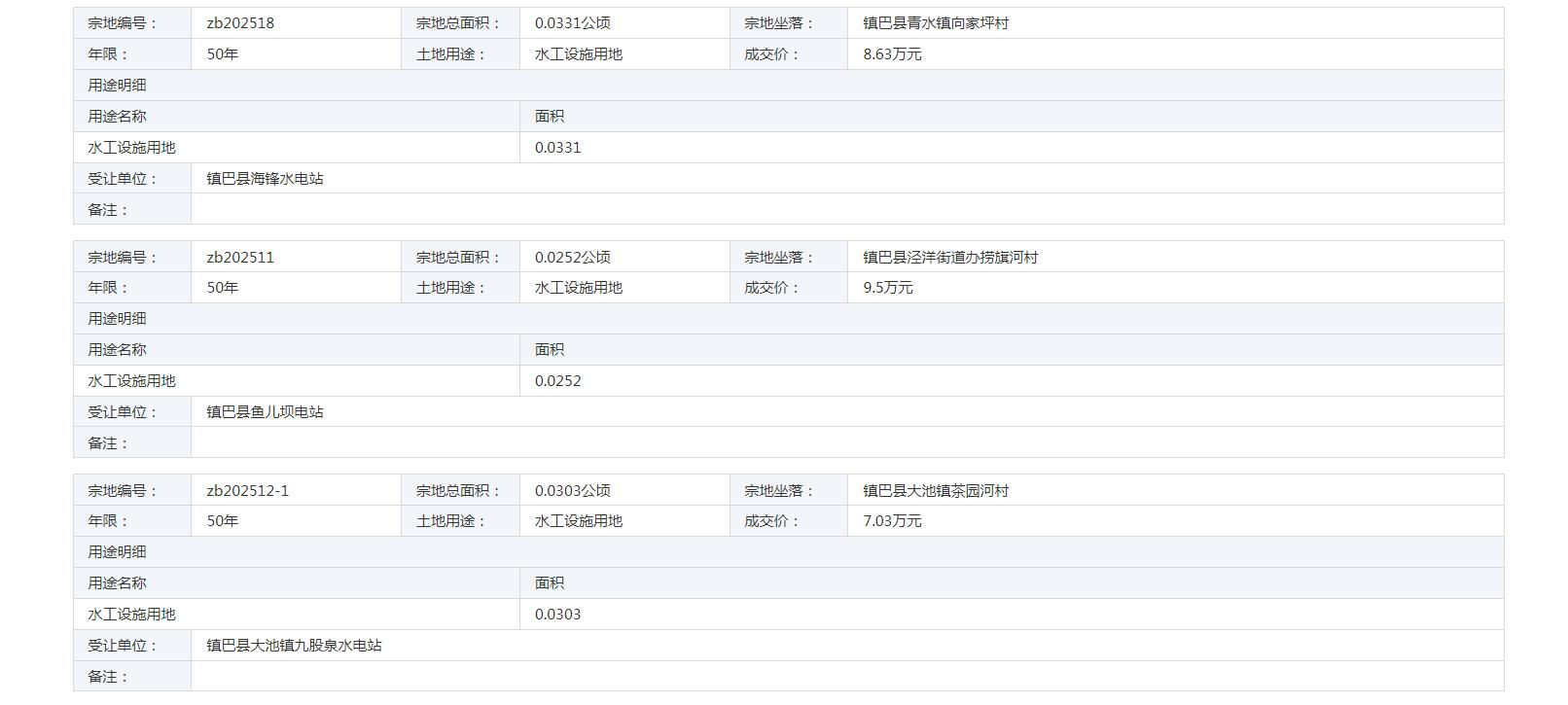Click transferee 镇巴县鱼儿坝电站
The image size is (1568, 705).
pyautogui.click(x=265, y=412)
